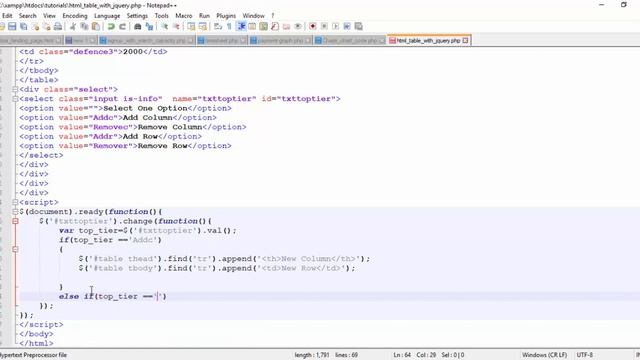Click inside the else if(top_tier == line

point(113,296)
